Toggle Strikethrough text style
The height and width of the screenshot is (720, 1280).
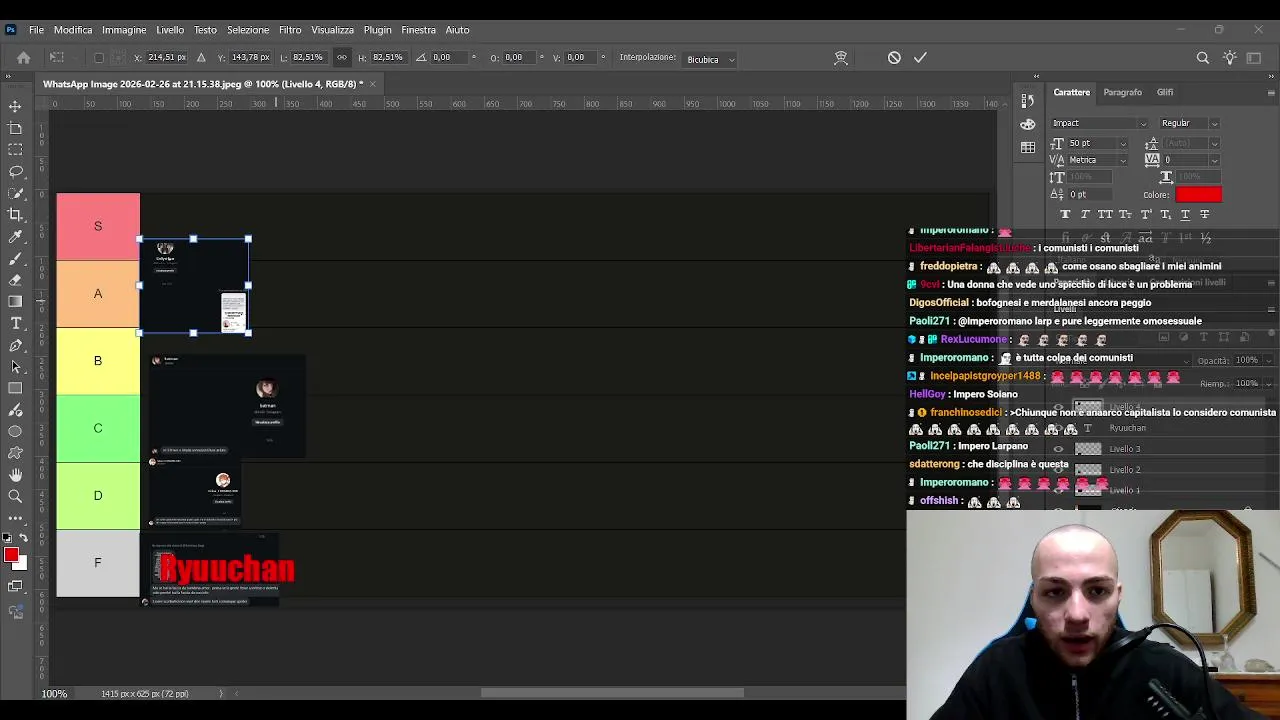point(1204,214)
